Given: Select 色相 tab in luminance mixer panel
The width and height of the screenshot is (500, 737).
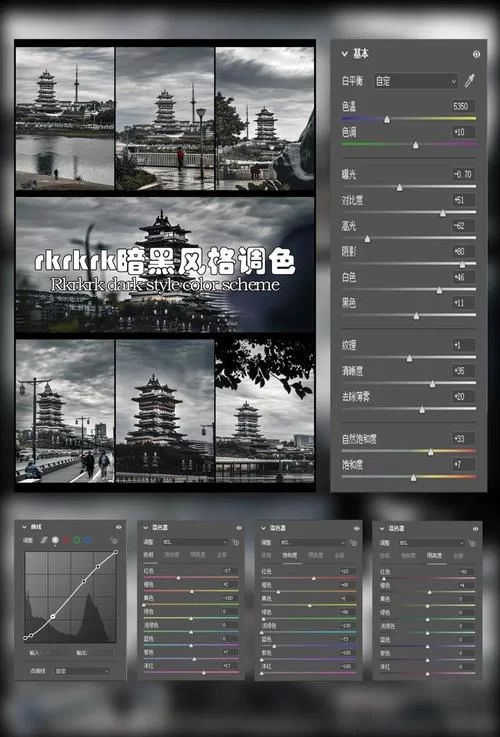Looking at the screenshot, I should pyautogui.click(x=385, y=556).
